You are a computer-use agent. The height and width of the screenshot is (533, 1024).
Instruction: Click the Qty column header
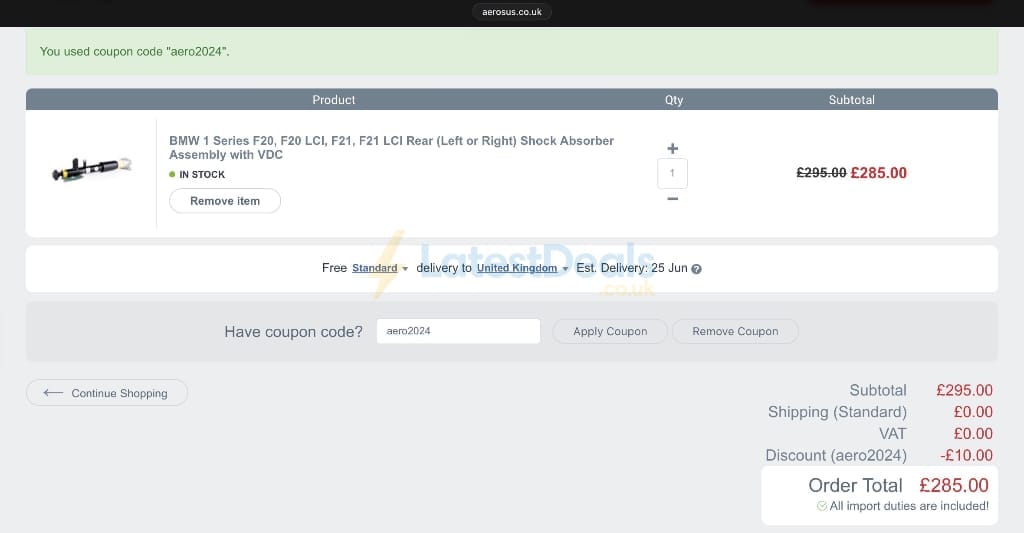(x=674, y=100)
